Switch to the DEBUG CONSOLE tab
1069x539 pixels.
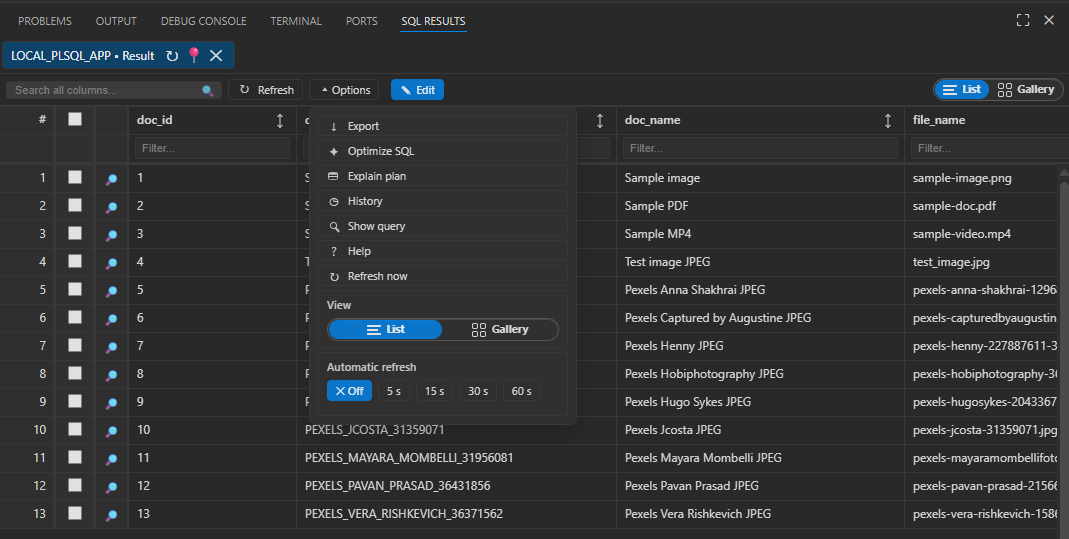[203, 21]
